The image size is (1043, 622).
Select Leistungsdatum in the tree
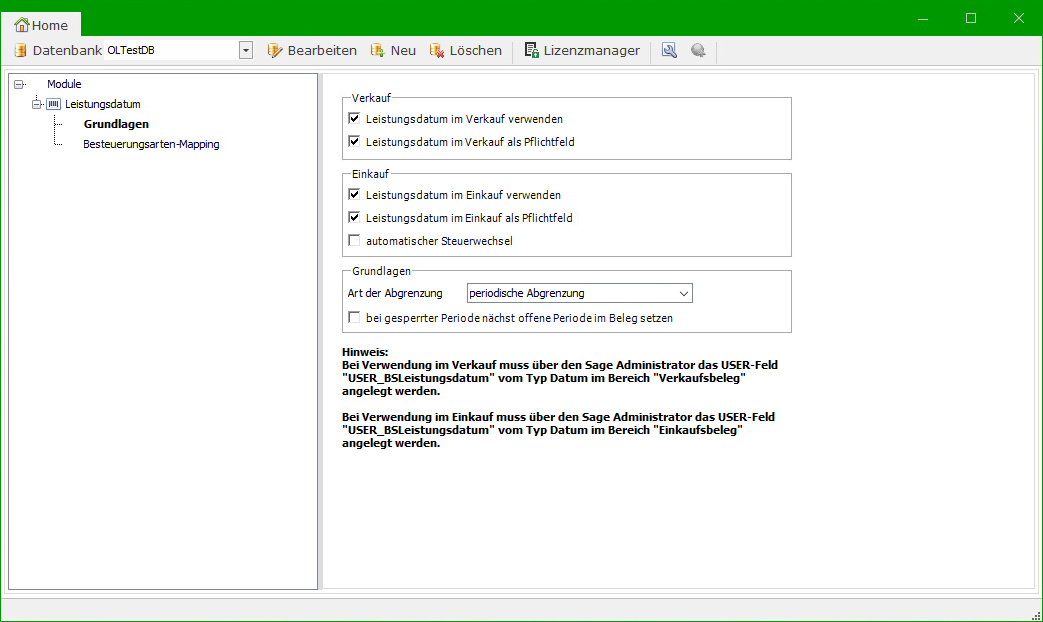[102, 104]
